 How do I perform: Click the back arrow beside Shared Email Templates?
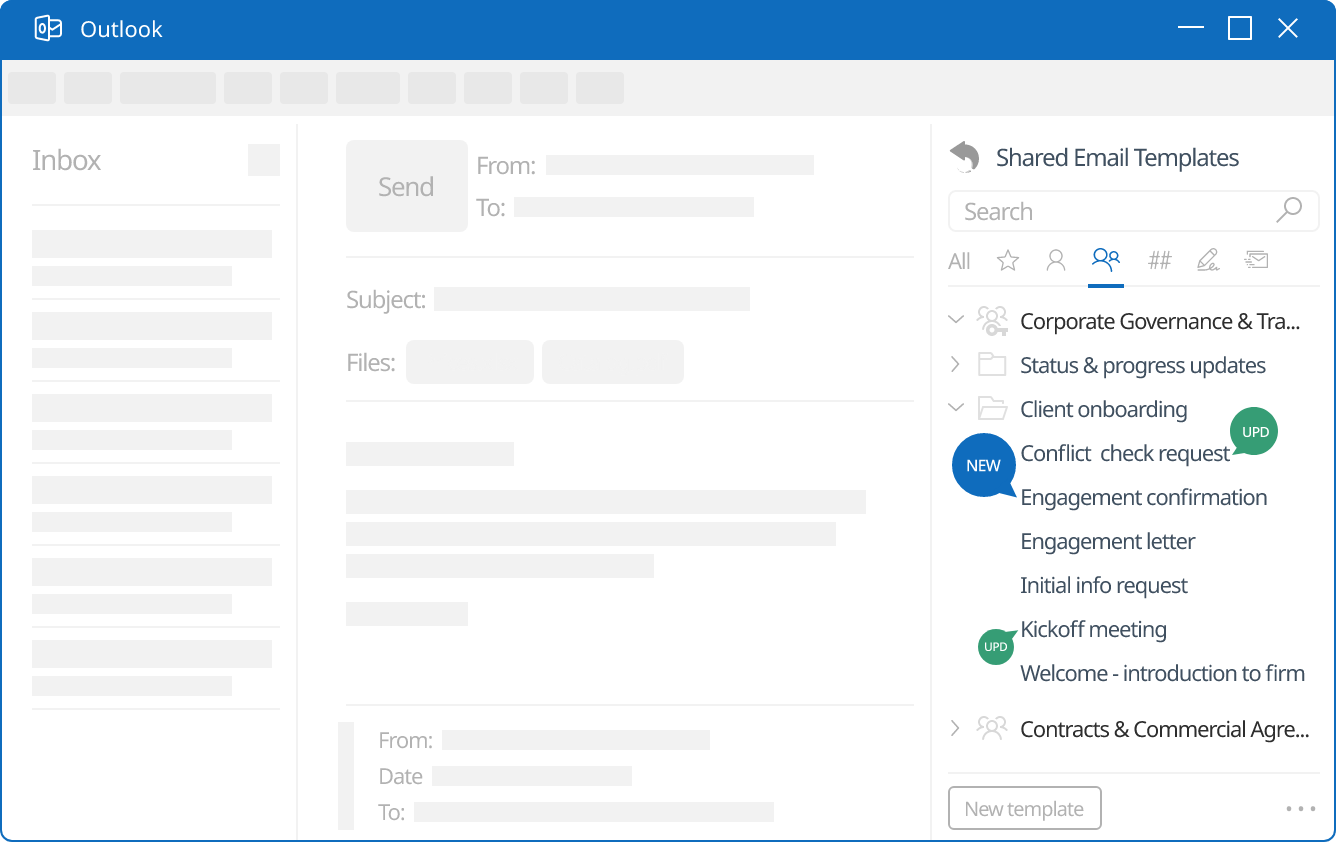963,156
